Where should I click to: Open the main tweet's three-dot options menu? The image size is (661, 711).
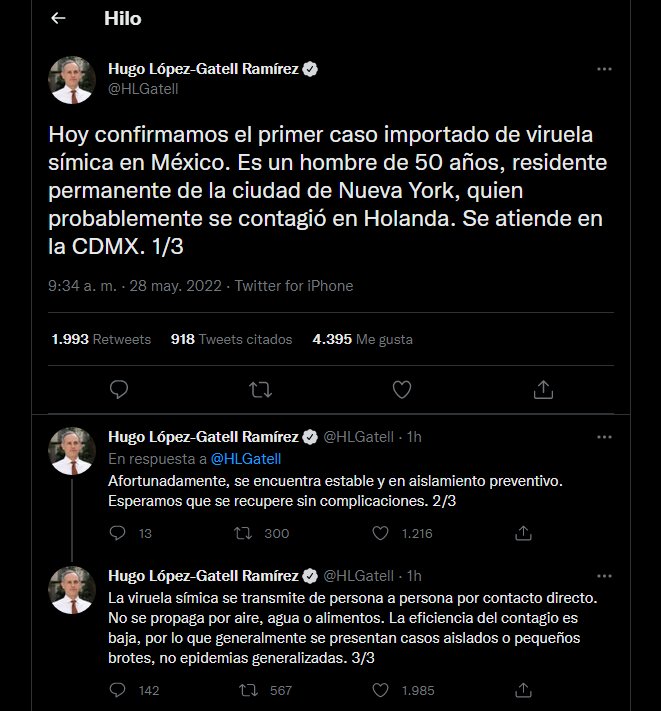click(x=604, y=69)
